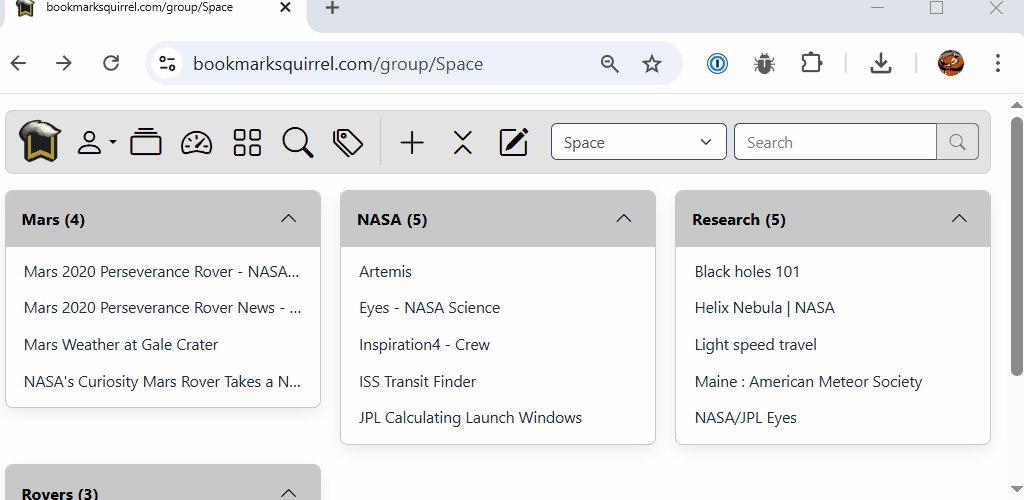Collapse the NASA (5) panel
Image resolution: width=1024 pixels, height=500 pixels.
coord(624,219)
